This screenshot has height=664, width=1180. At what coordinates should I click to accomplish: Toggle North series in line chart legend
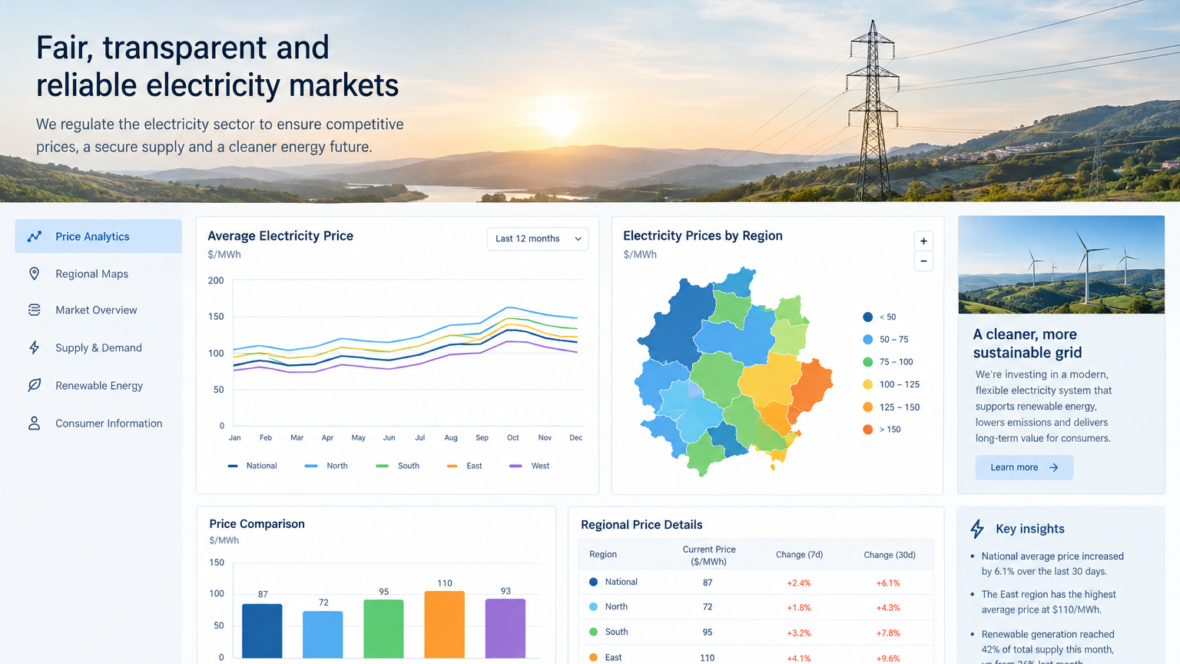point(326,466)
